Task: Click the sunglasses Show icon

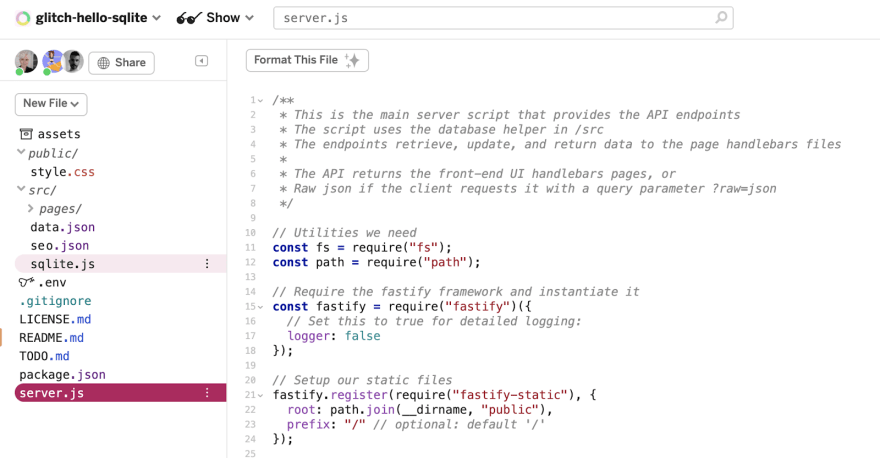Action: 189,19
